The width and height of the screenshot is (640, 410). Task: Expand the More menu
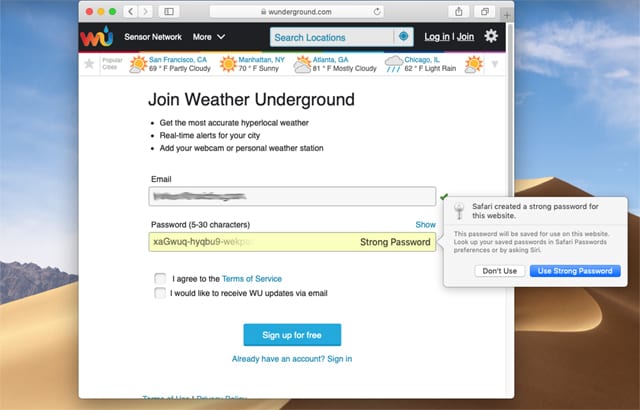[208, 37]
